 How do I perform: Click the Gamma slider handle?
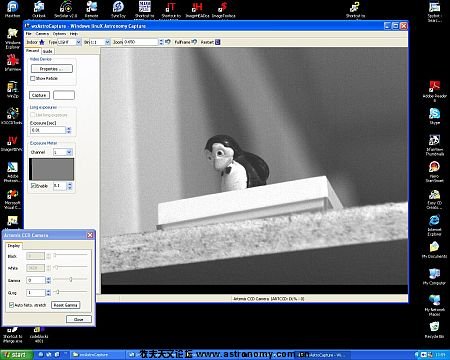[71, 279]
